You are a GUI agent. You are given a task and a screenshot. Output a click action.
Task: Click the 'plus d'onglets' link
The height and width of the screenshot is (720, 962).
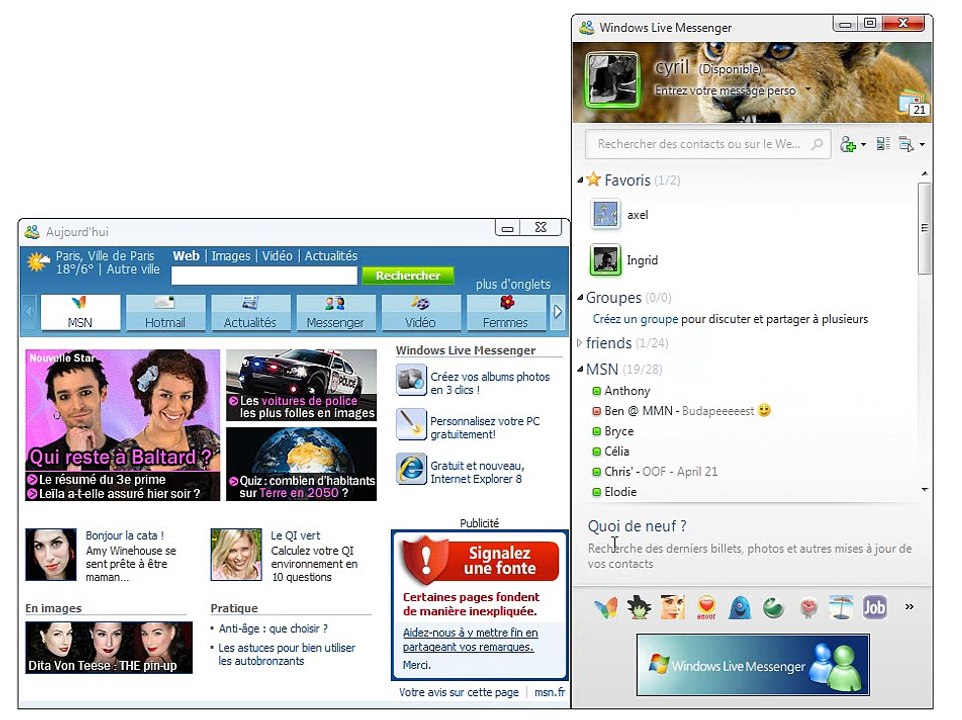click(513, 285)
